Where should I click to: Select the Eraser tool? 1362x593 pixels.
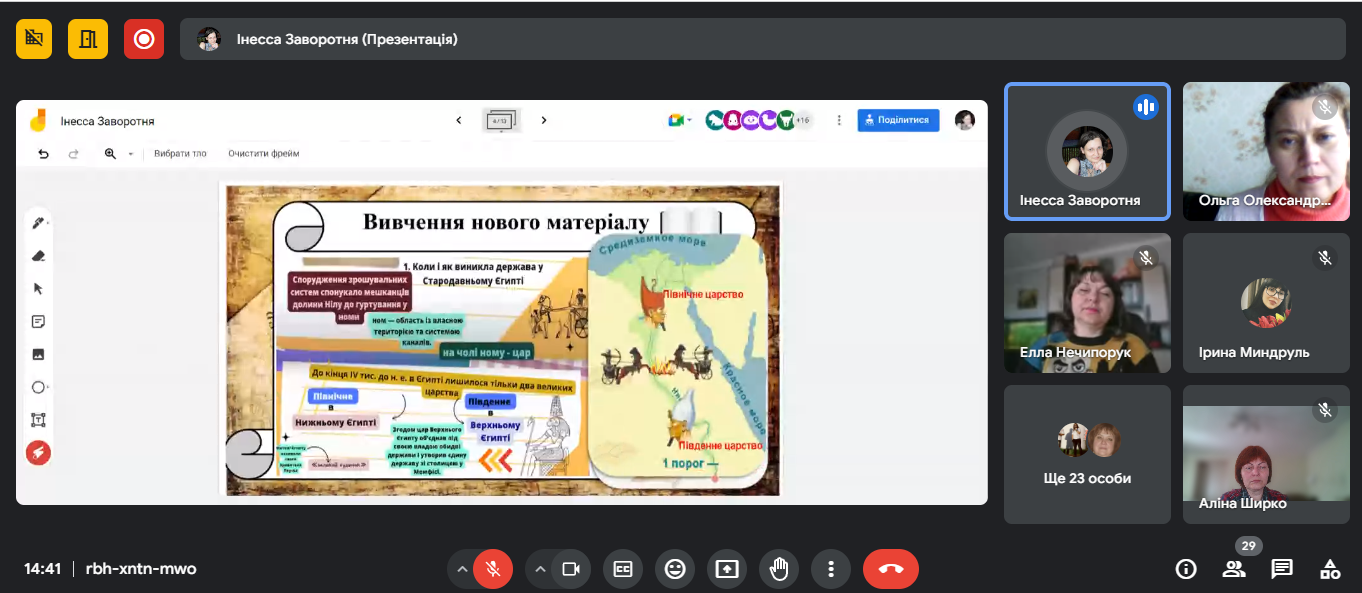(38, 255)
